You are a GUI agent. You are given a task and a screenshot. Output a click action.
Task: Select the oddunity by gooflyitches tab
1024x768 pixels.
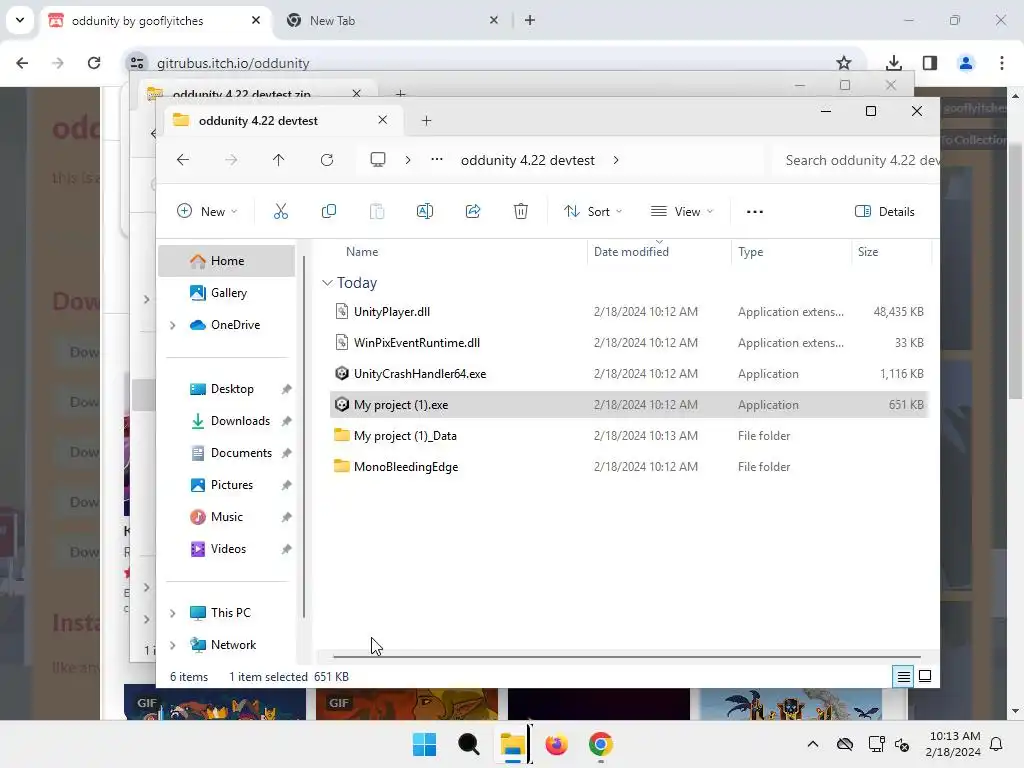156,20
